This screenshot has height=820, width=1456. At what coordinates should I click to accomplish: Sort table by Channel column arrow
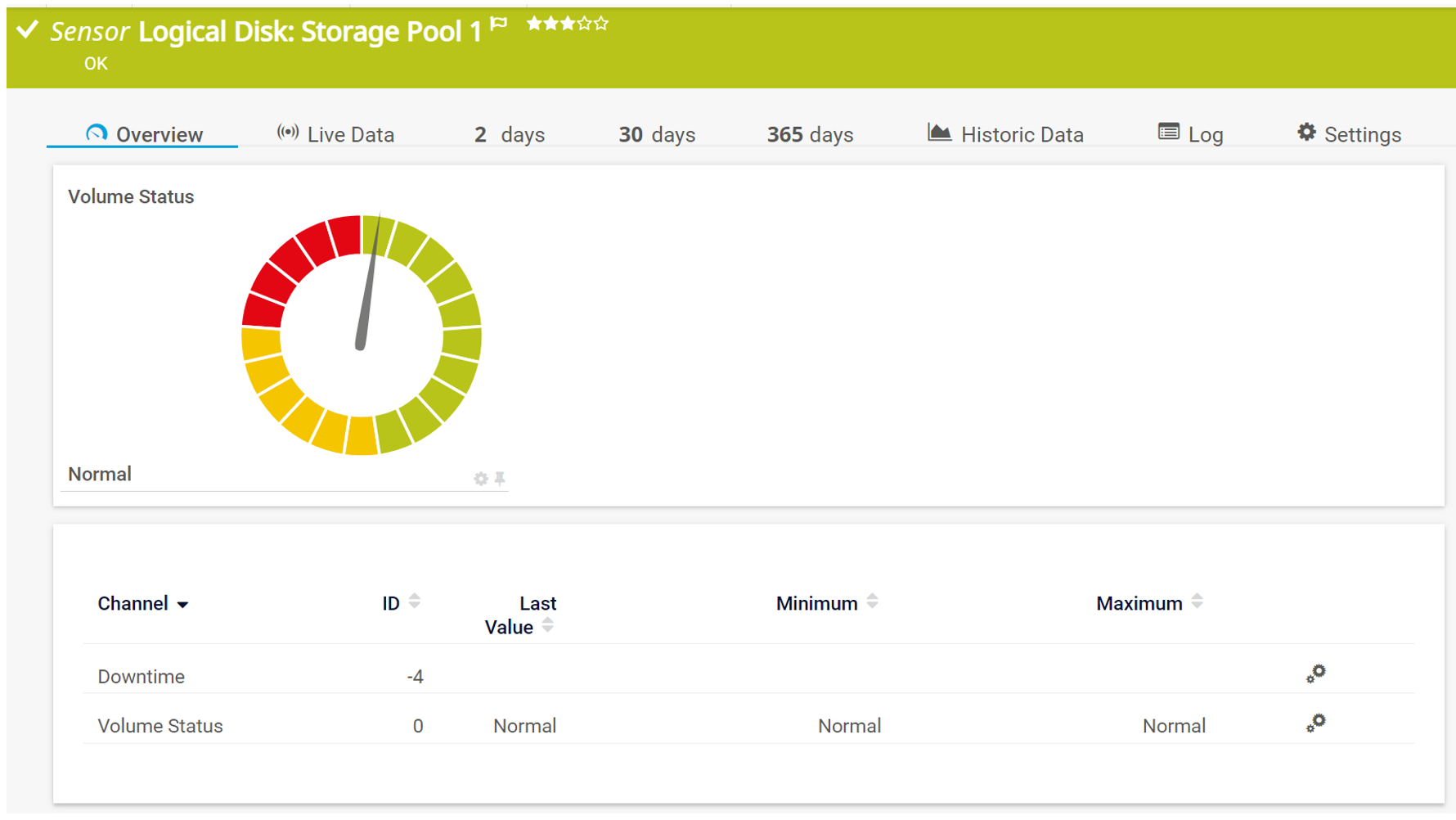(183, 605)
